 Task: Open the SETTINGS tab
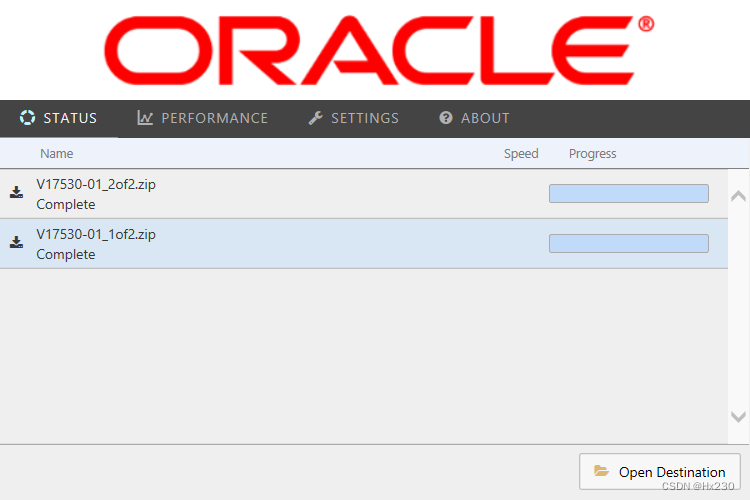[x=353, y=118]
